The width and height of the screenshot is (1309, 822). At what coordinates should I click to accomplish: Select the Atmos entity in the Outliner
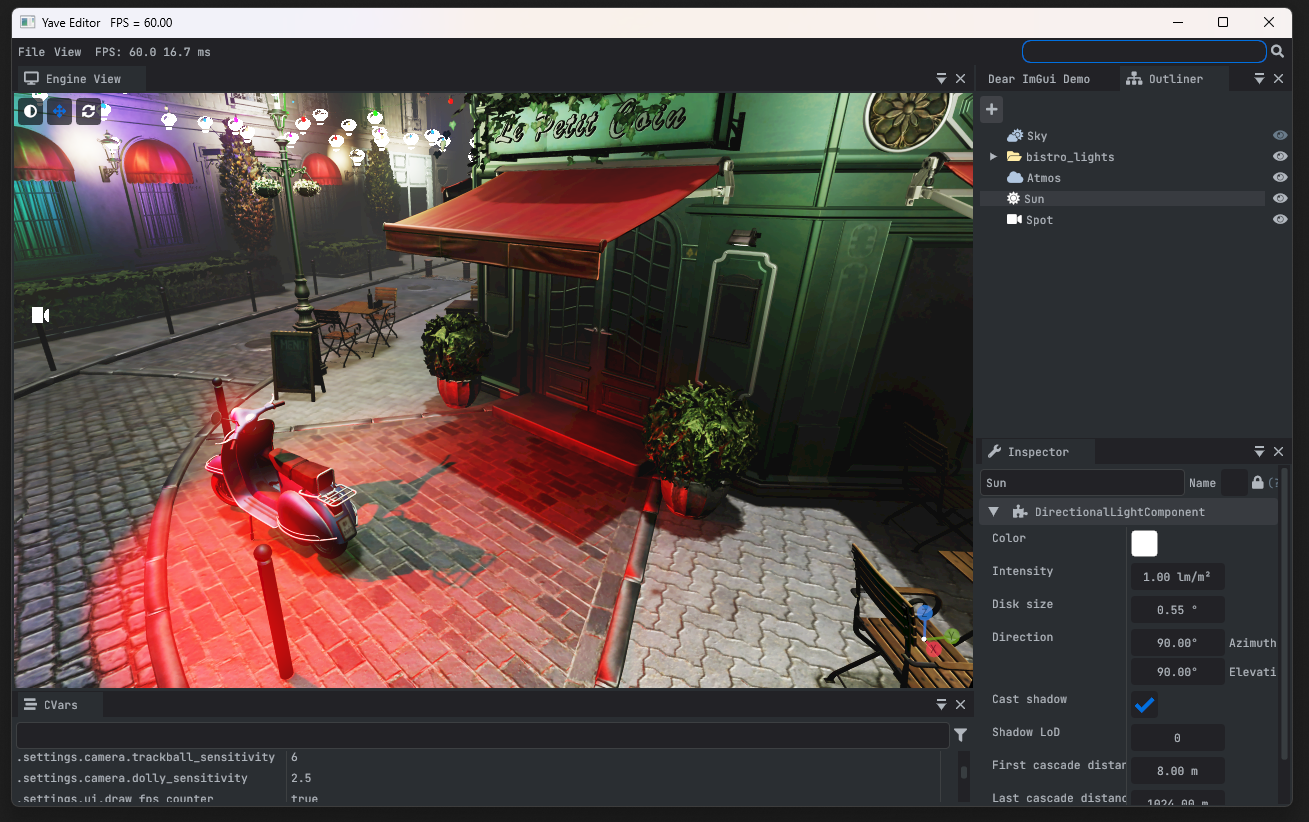[x=1043, y=178]
